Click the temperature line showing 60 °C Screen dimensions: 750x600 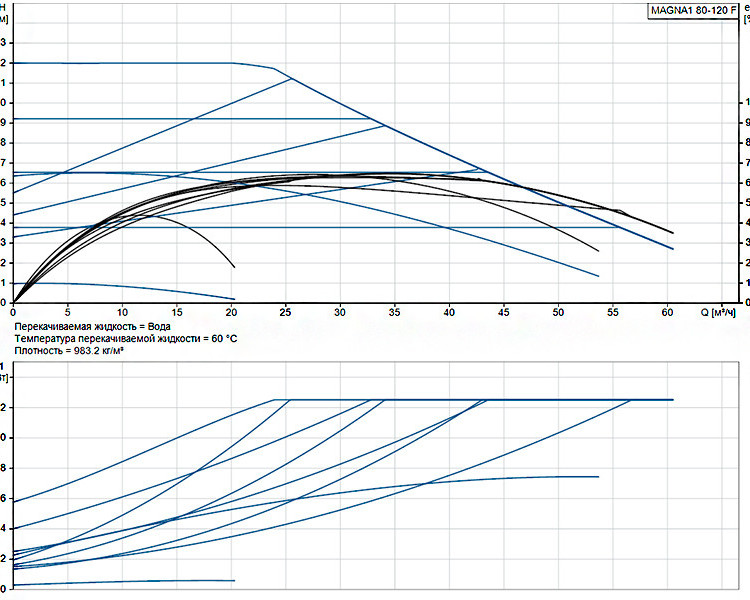point(125,339)
